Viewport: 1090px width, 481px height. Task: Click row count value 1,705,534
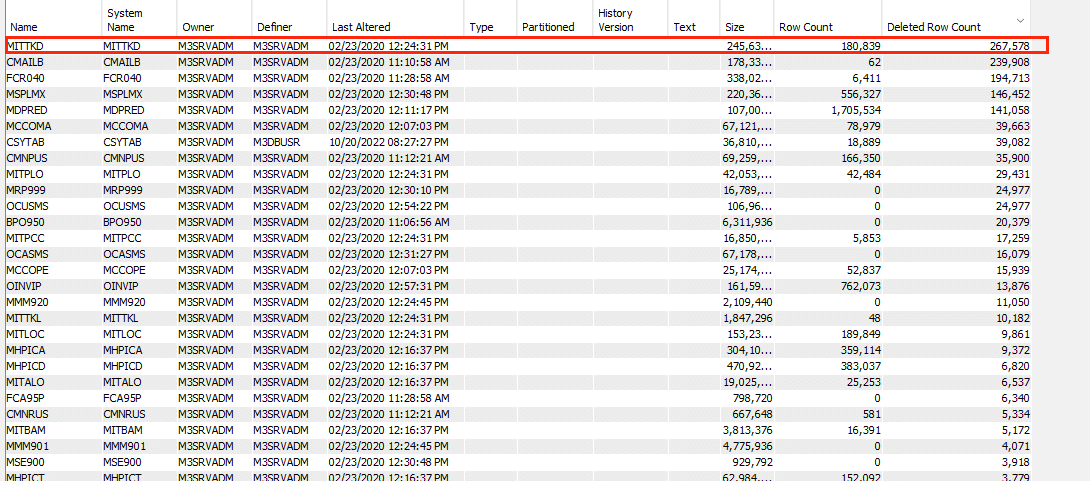click(848, 110)
